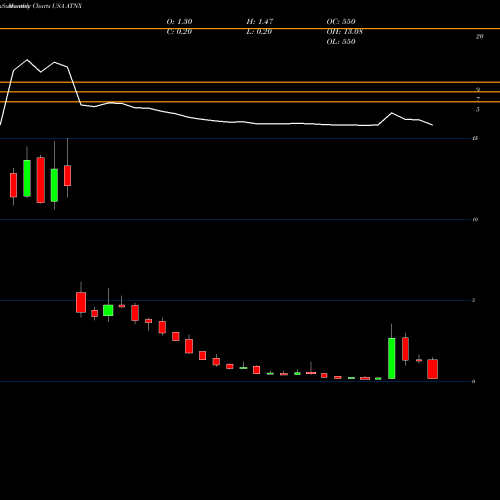Select the open value 'O: 1.30'
The image size is (500, 500).
pyautogui.click(x=179, y=22)
